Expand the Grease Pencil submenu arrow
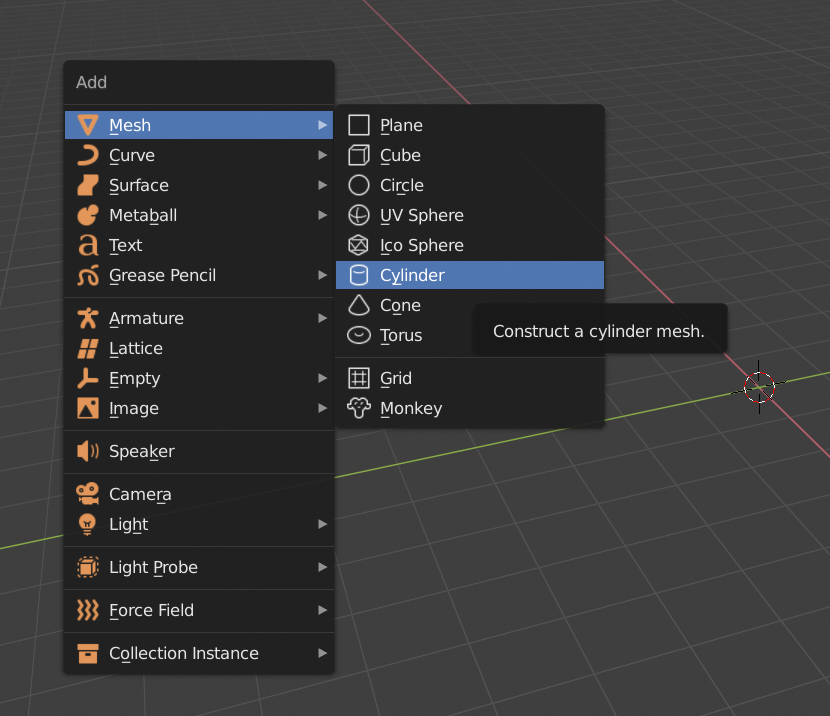830x716 pixels. coord(322,275)
